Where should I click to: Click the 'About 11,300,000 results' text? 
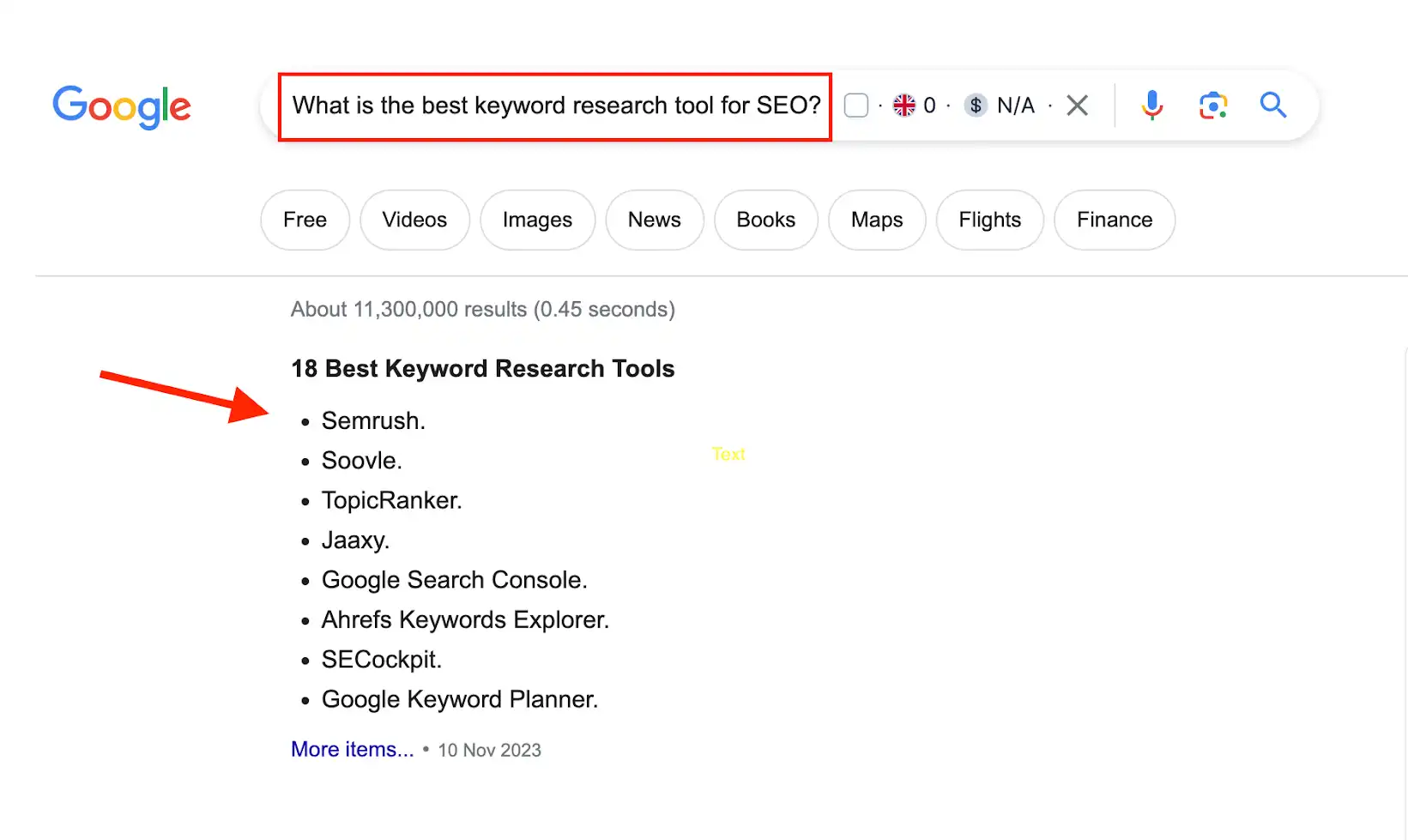408,310
